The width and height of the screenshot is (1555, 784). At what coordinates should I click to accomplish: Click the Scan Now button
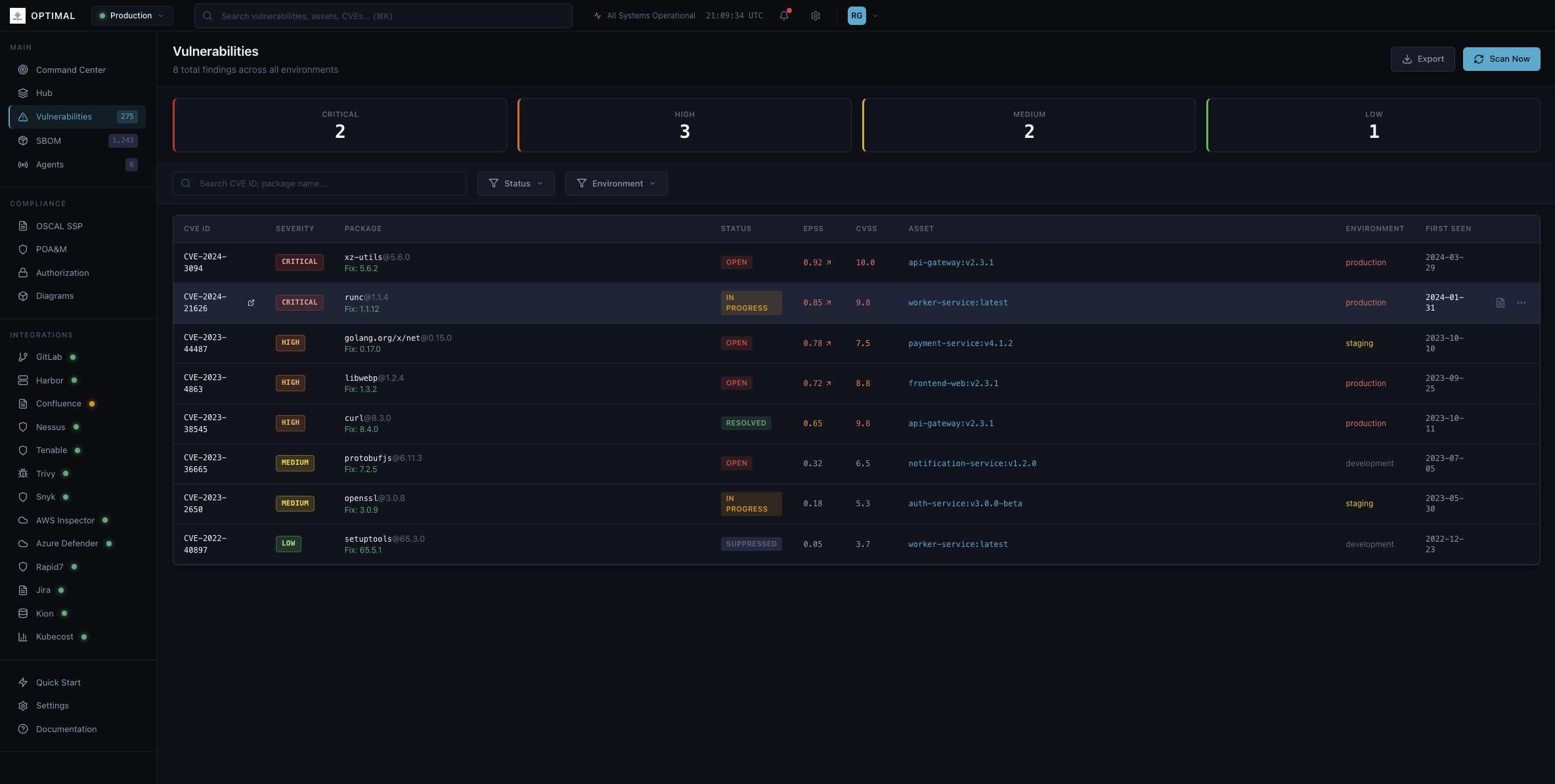point(1502,58)
